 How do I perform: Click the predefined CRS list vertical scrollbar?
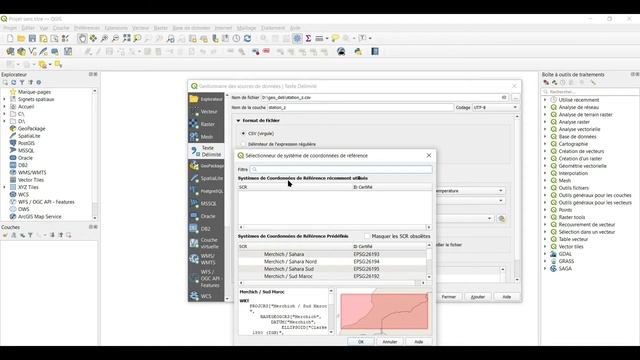click(429, 261)
